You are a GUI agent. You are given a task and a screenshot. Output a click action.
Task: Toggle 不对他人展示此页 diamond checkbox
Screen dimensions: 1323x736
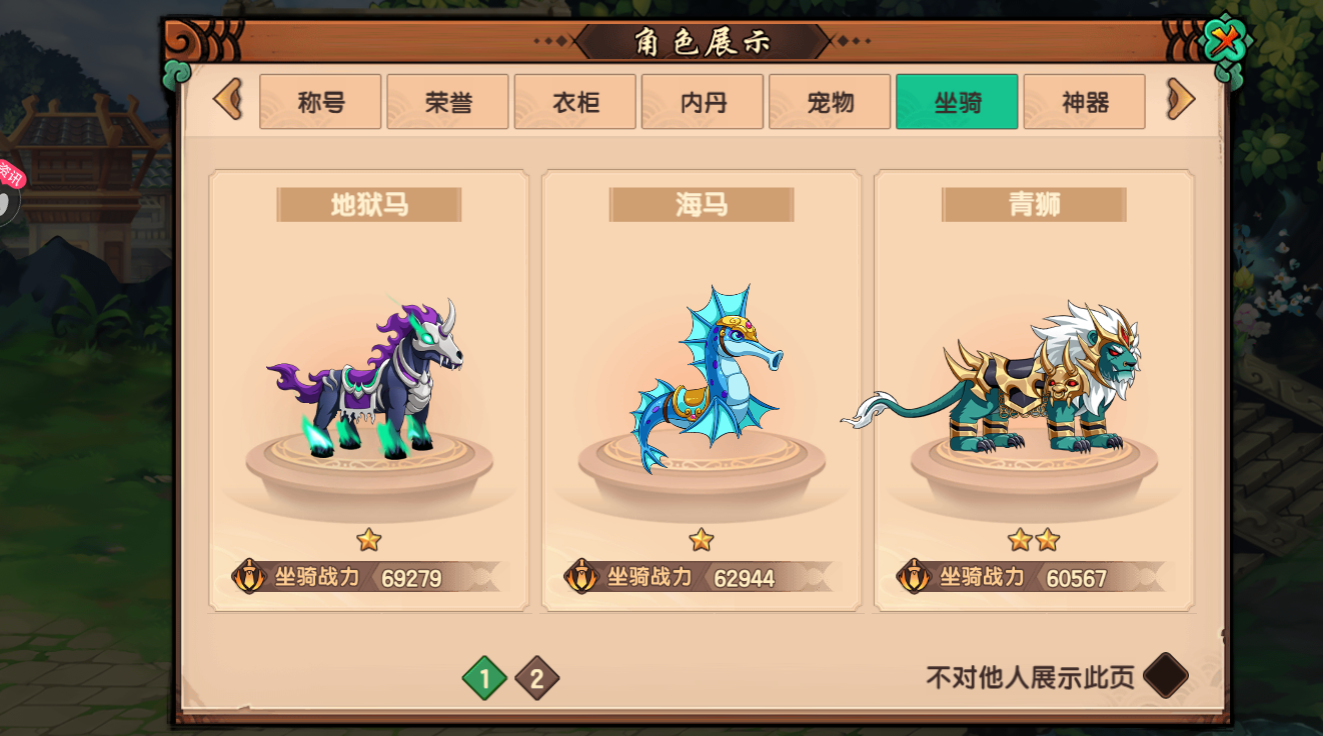click(1165, 676)
